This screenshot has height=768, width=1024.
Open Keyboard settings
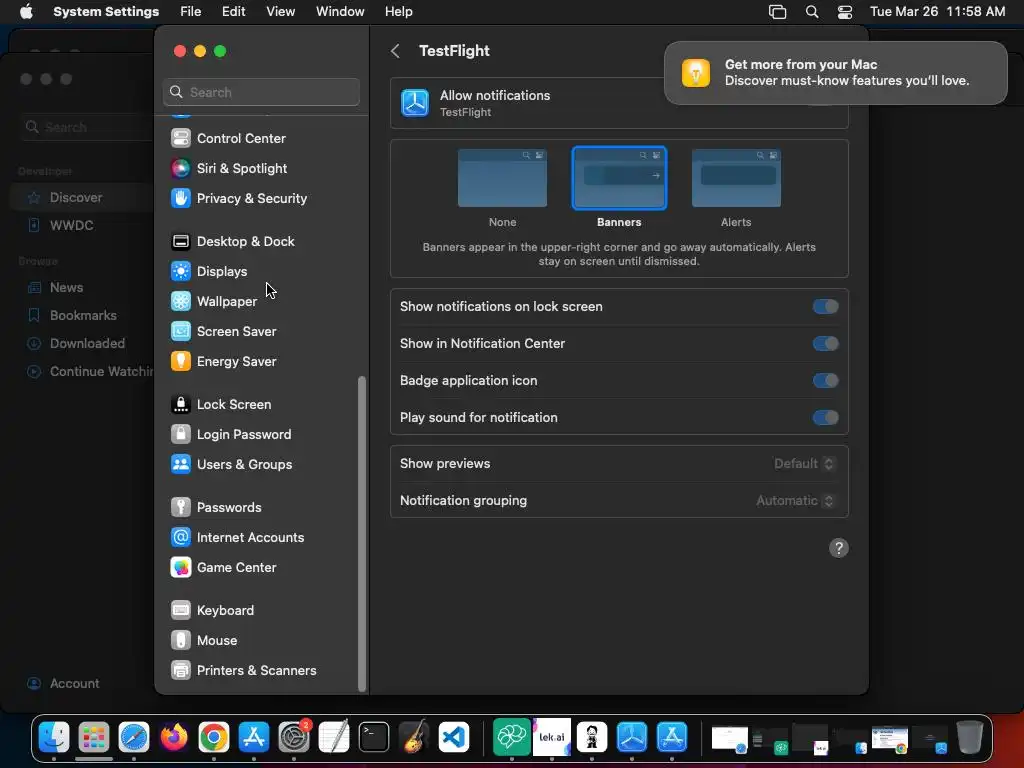click(x=212, y=611)
